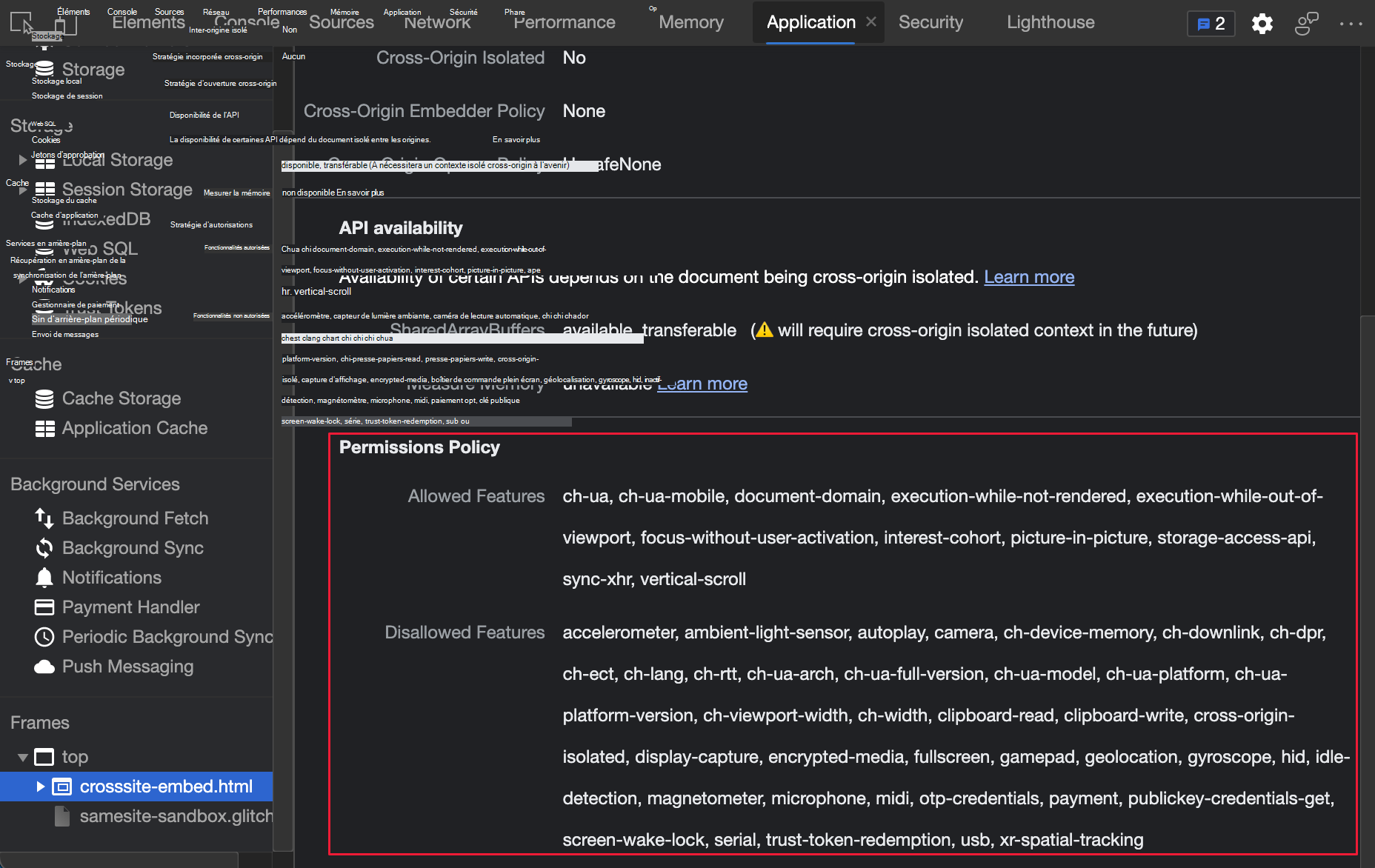Click the Disallowed Features label
This screenshot has width=1375, height=868.
tap(465, 632)
